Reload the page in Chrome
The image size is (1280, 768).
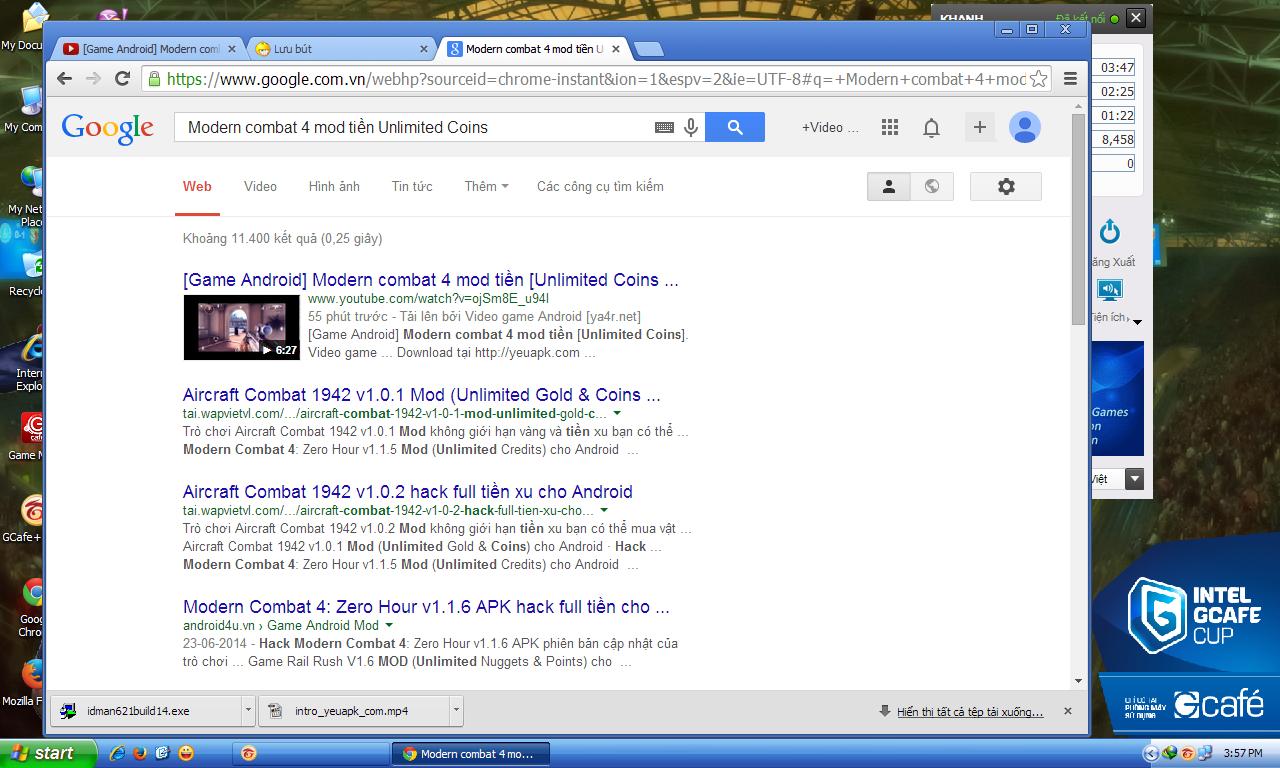tap(122, 79)
